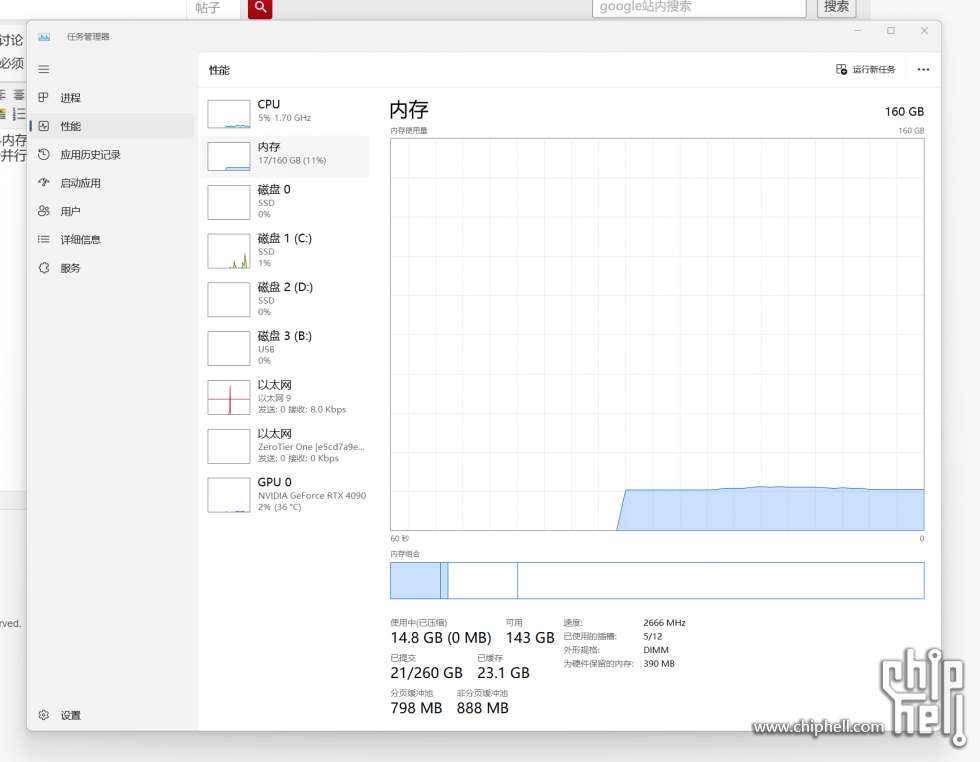Click the '性能' page title text
The height and width of the screenshot is (762, 980).
tap(219, 70)
